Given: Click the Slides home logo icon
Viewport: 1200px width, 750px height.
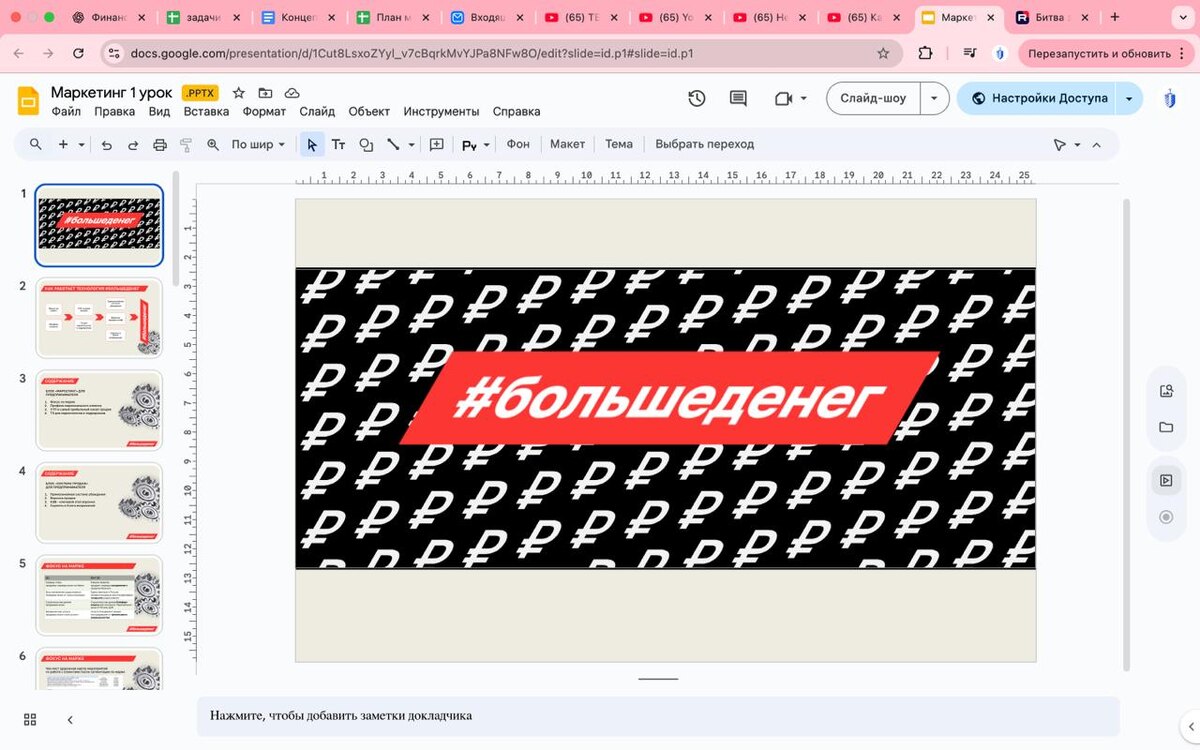Looking at the screenshot, I should (x=28, y=101).
